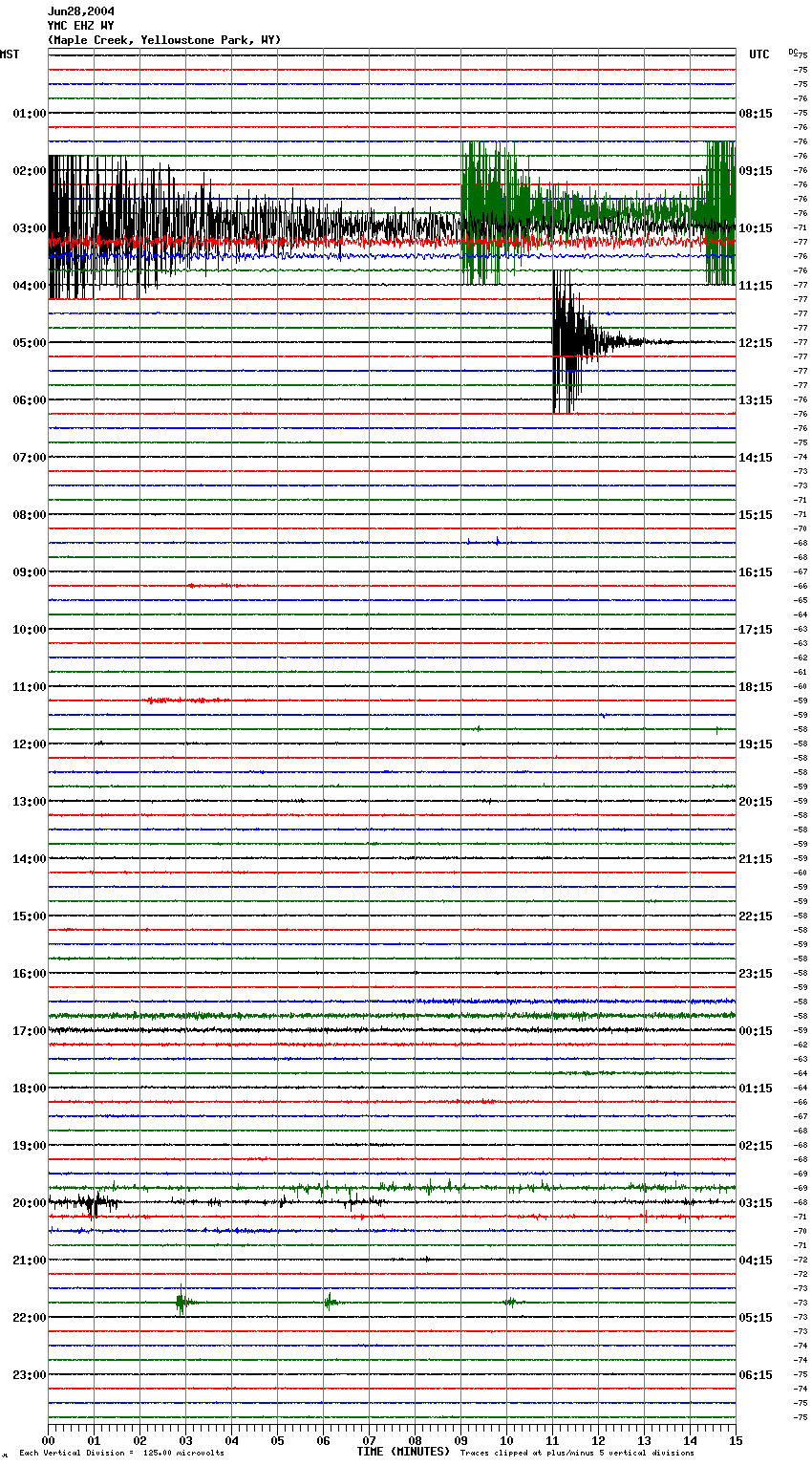Select the 01:00 MST row label
The height and width of the screenshot is (1466, 812).
(x=30, y=113)
